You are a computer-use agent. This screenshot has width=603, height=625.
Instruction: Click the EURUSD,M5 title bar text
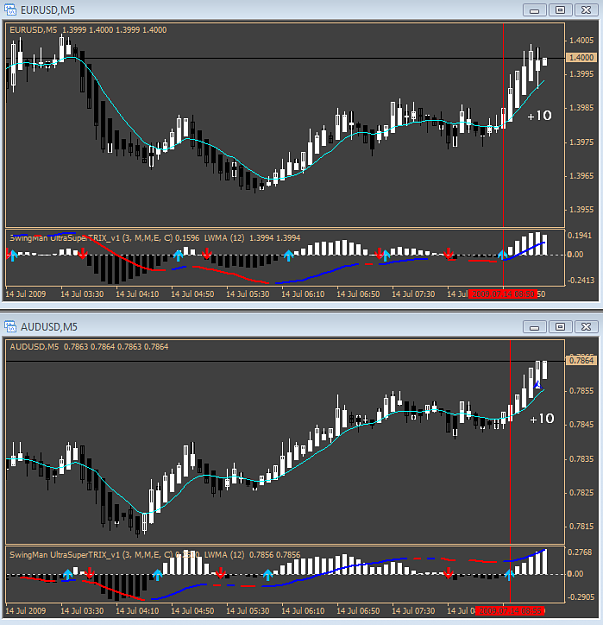click(x=48, y=10)
